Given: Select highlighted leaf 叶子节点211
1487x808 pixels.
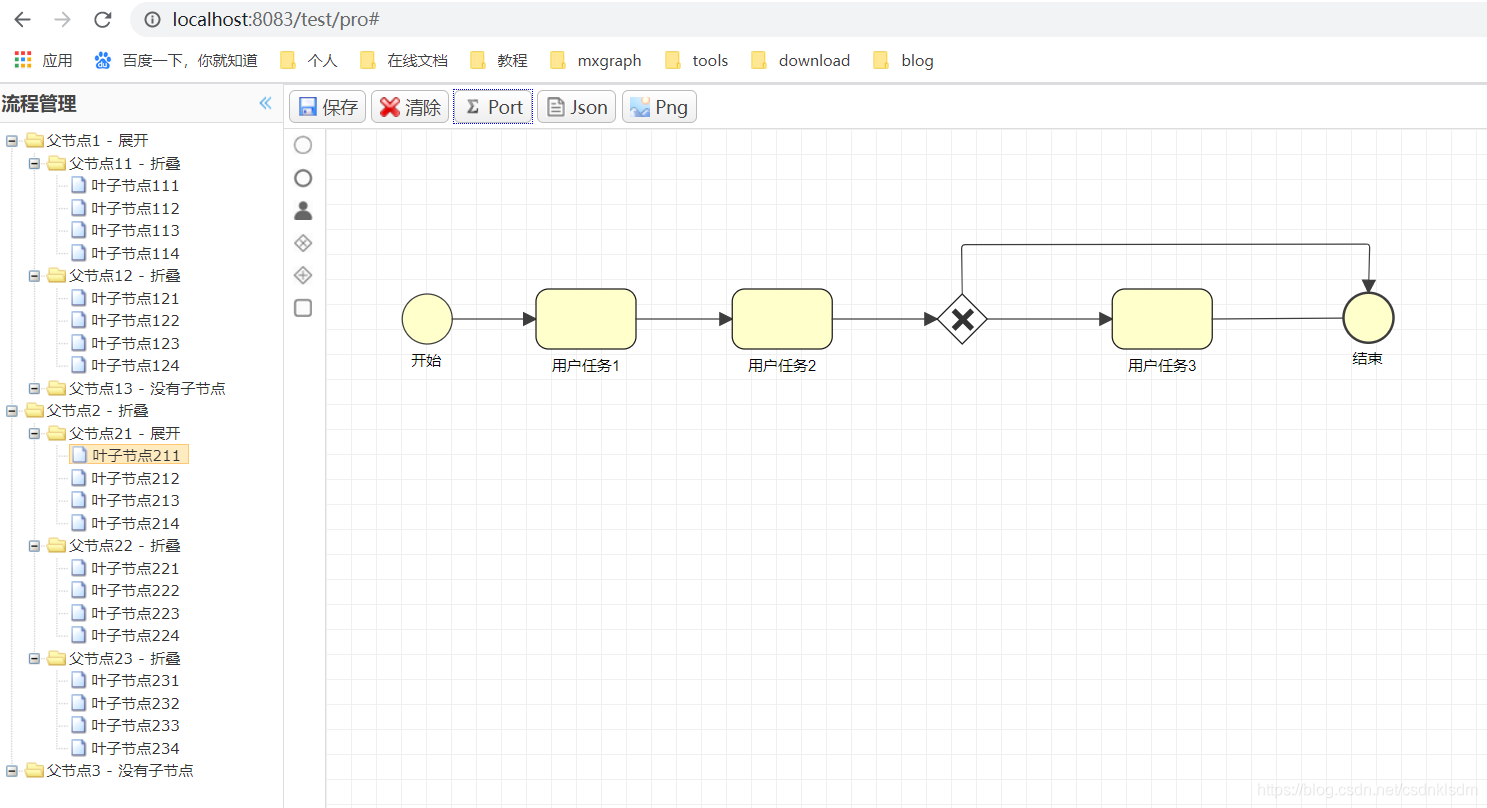Looking at the screenshot, I should coord(129,455).
